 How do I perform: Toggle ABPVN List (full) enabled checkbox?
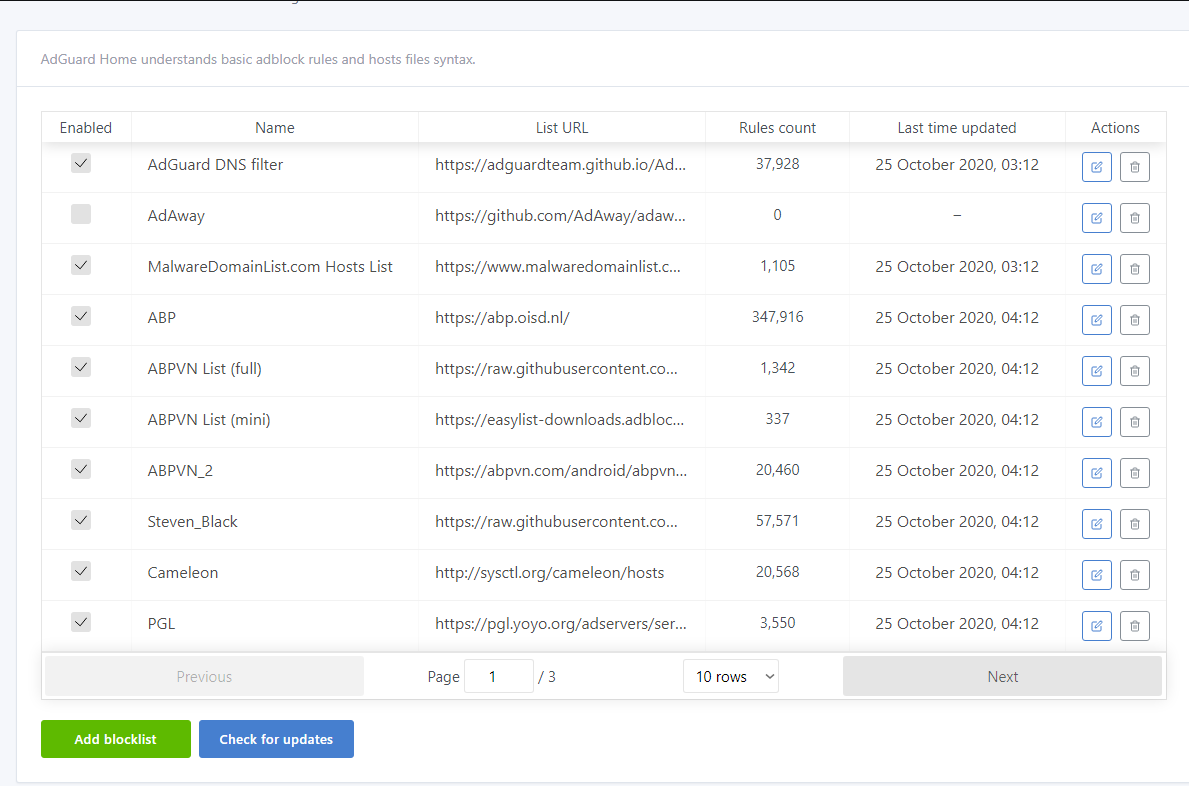click(x=81, y=367)
